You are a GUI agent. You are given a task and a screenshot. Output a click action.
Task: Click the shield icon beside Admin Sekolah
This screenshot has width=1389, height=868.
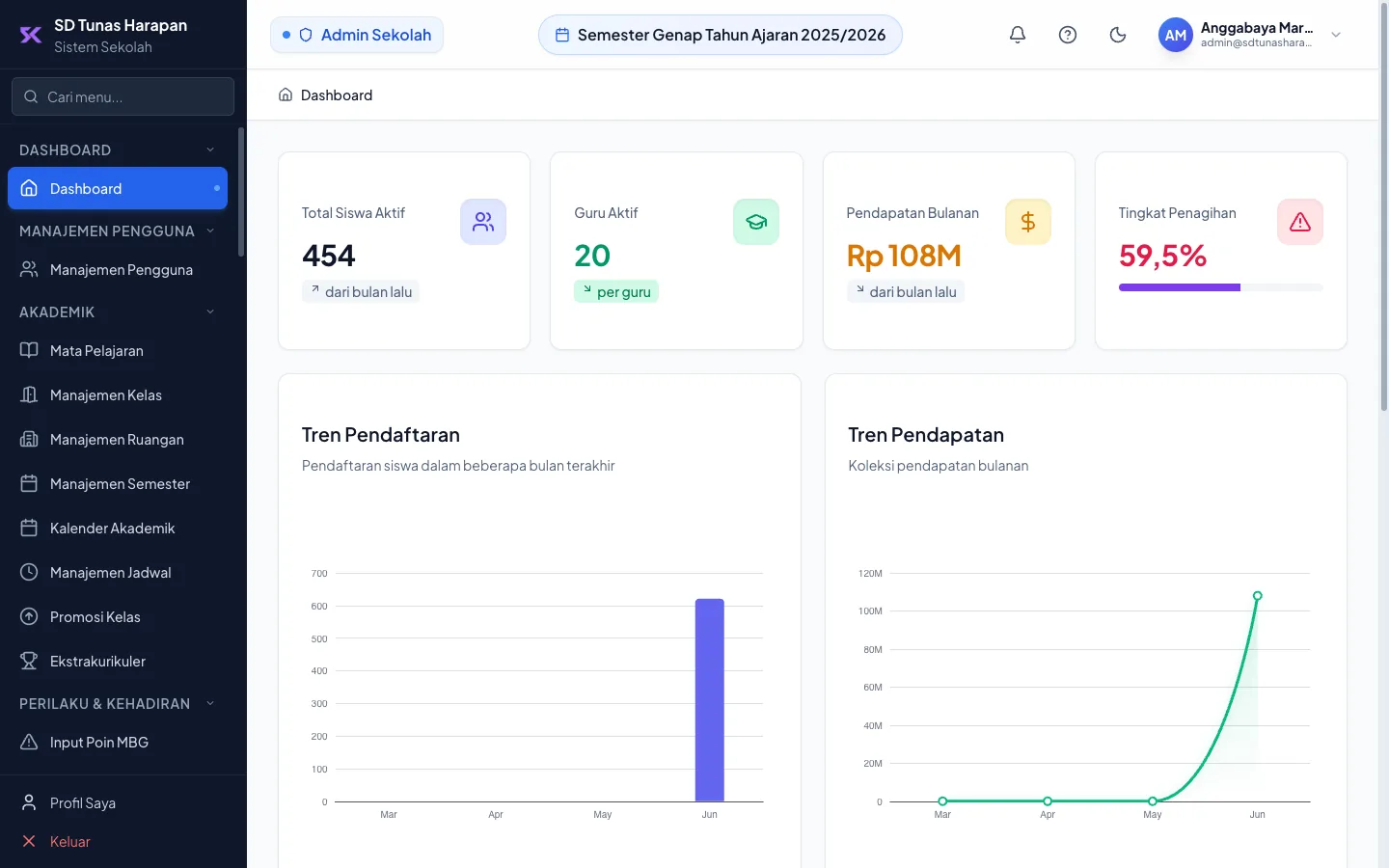click(306, 35)
